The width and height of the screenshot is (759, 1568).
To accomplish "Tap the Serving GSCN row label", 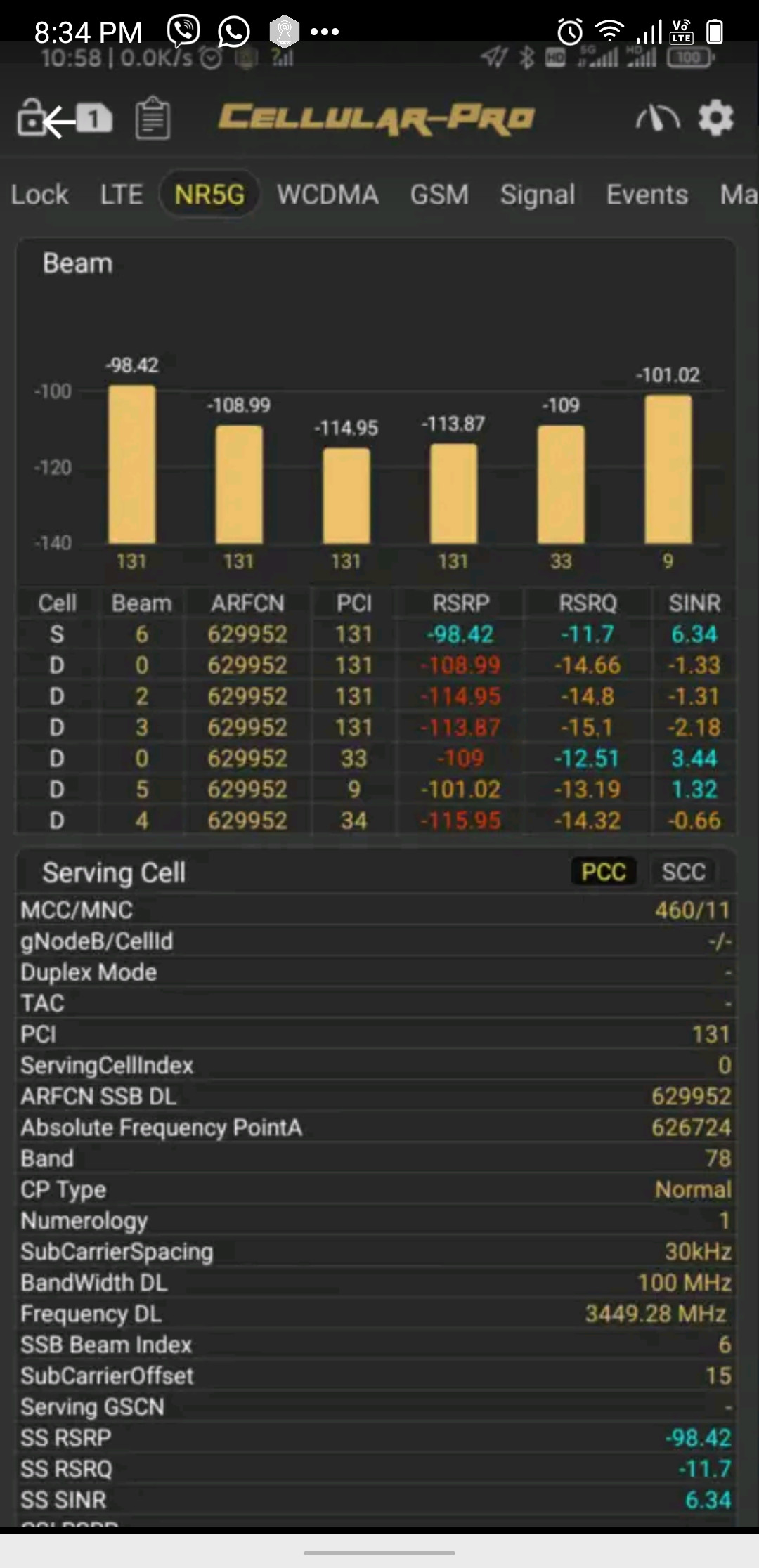I will pyautogui.click(x=92, y=1406).
